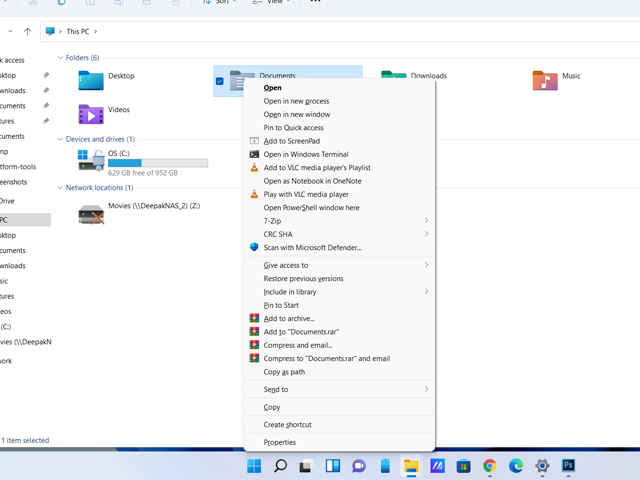Screen dimensions: 640x480
Task: Click the VLC cone beside Play with VLC
Action: [x=254, y=194]
